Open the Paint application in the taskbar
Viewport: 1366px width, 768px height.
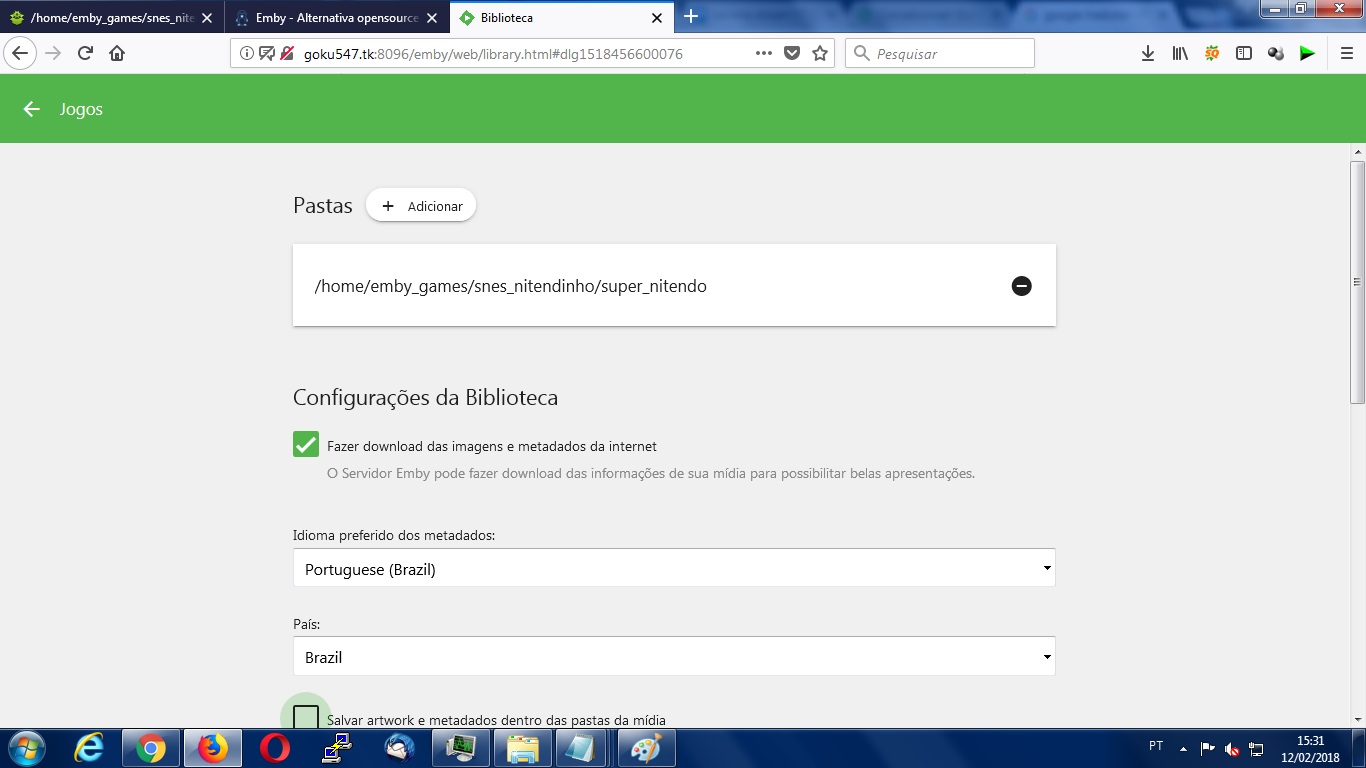[x=647, y=748]
